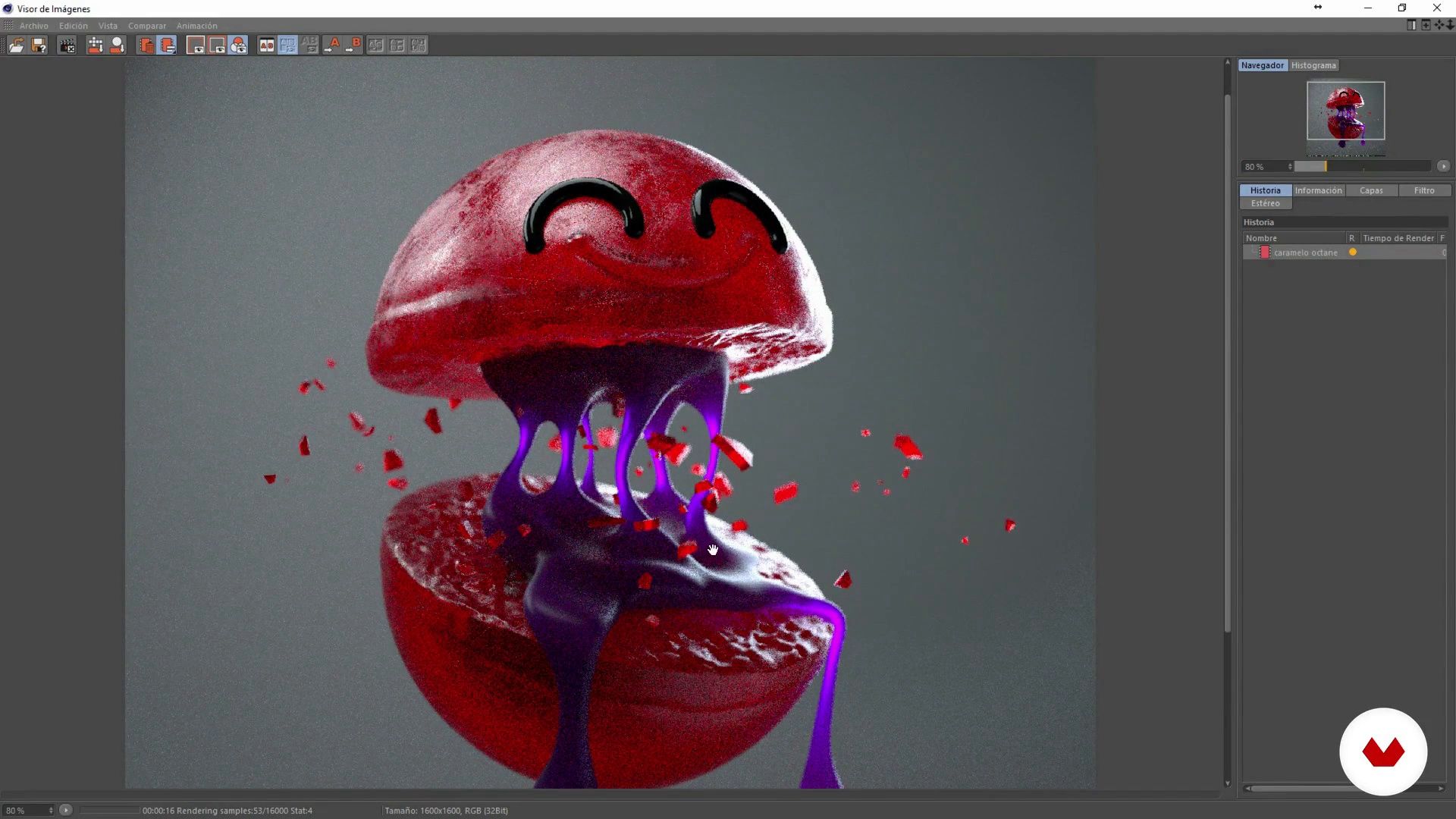Open the Archivo menu
Viewport: 1456px width, 819px height.
point(33,26)
